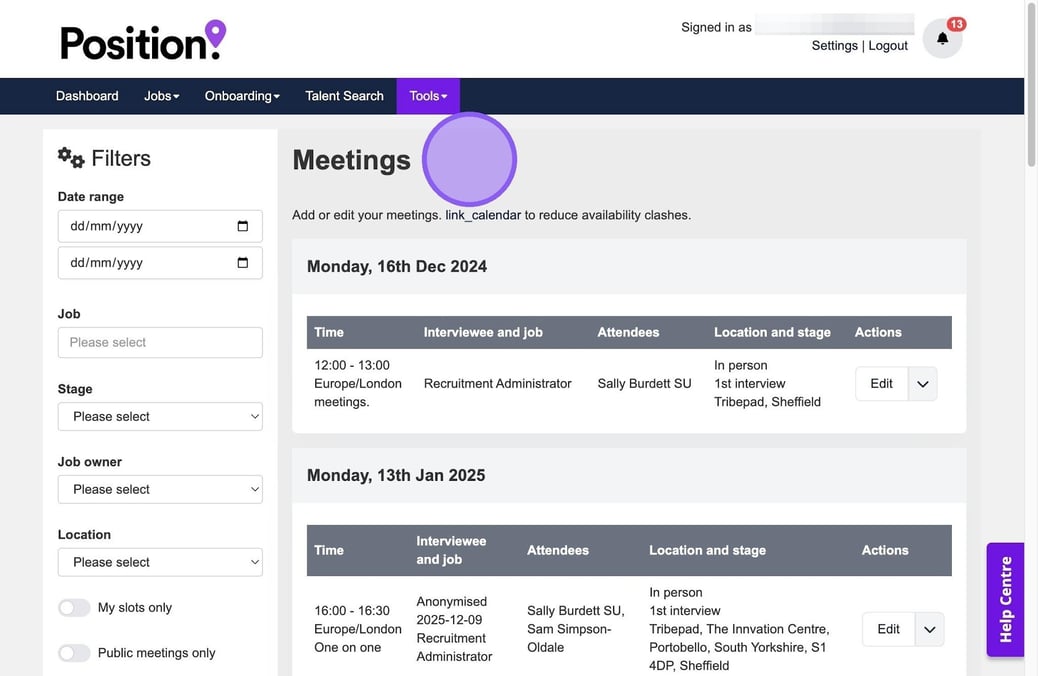1038x676 pixels.
Task: Expand the Stage dropdown
Action: click(x=160, y=416)
